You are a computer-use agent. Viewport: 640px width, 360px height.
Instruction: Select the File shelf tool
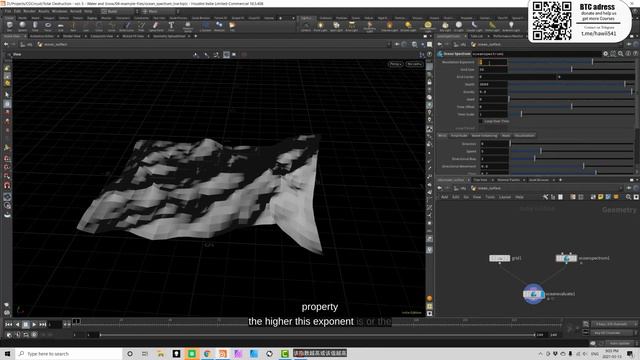pyautogui.click(x=232, y=26)
